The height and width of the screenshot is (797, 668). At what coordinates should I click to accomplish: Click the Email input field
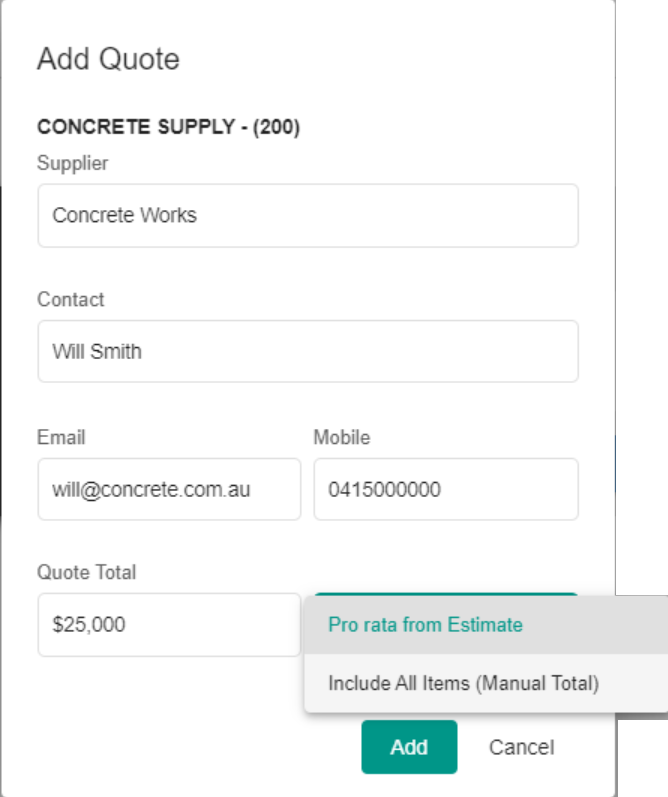[x=168, y=489]
